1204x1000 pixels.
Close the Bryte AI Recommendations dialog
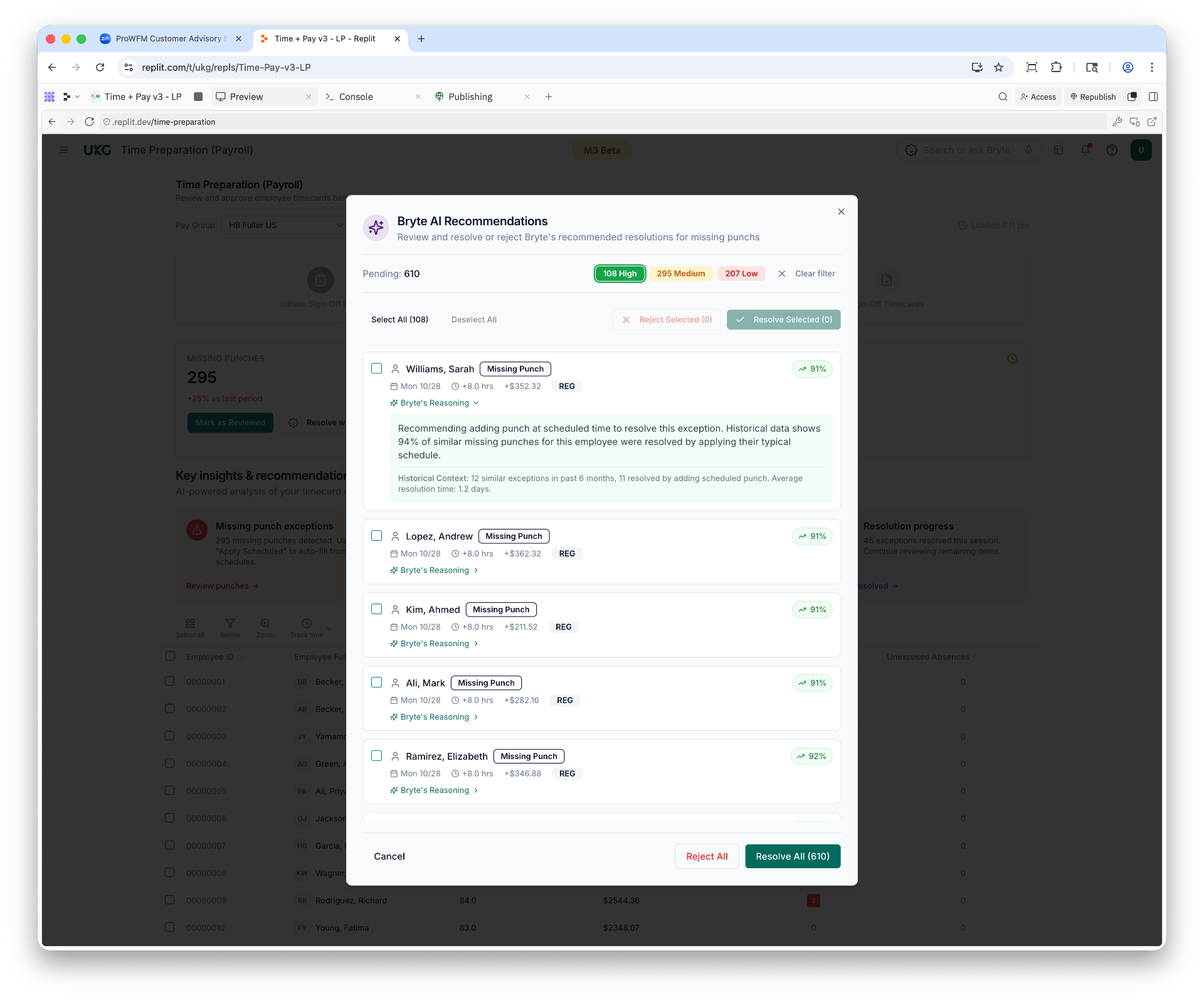click(841, 211)
